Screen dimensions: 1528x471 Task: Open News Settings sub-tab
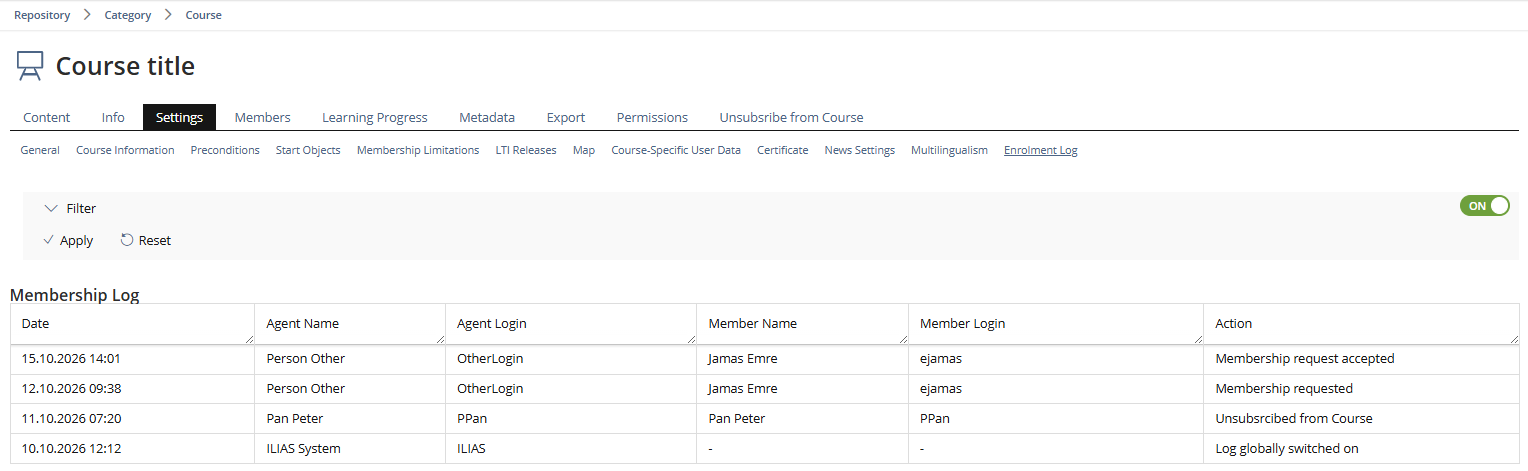coord(860,150)
